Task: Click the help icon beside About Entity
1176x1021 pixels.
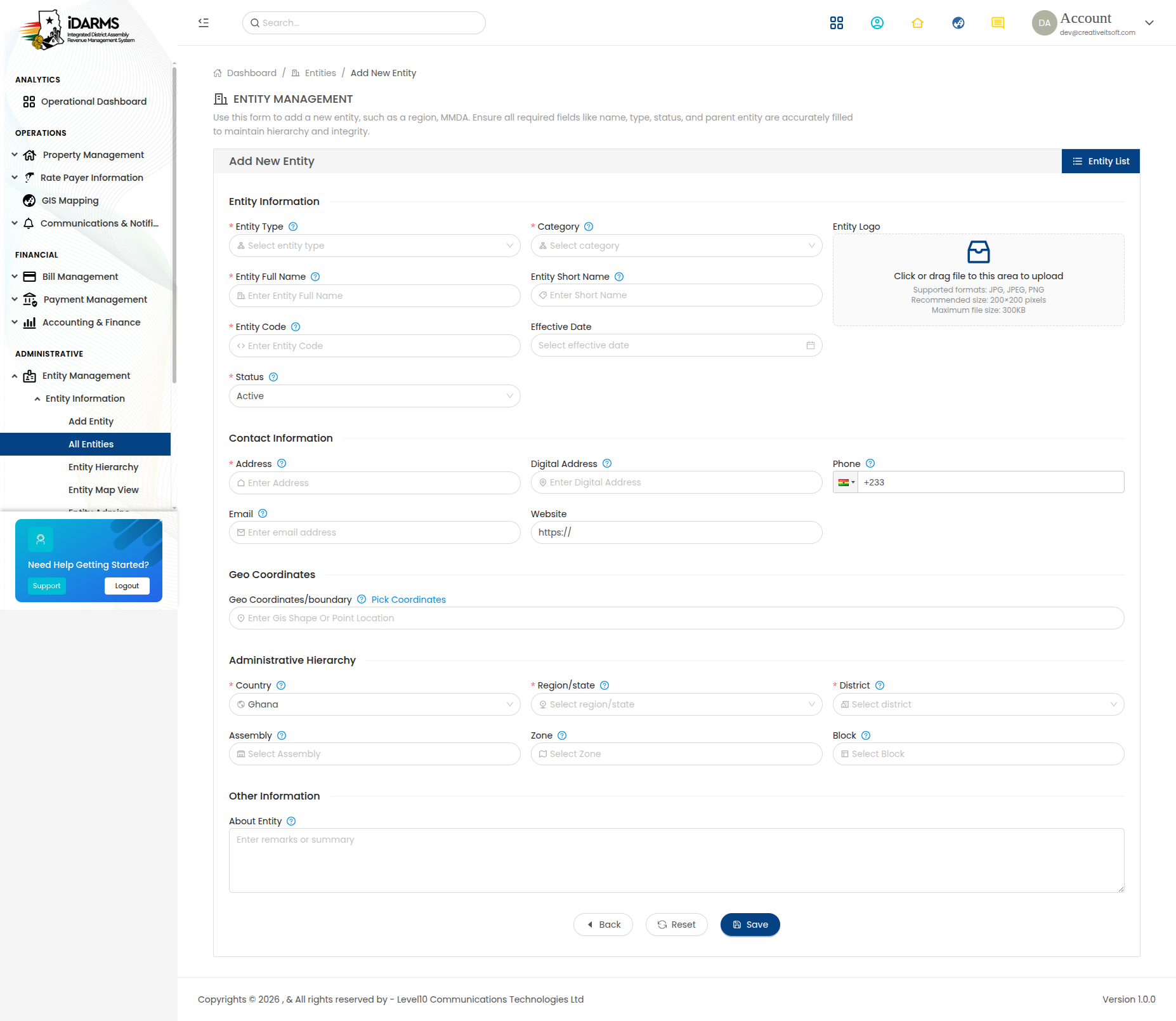Action: coord(291,821)
